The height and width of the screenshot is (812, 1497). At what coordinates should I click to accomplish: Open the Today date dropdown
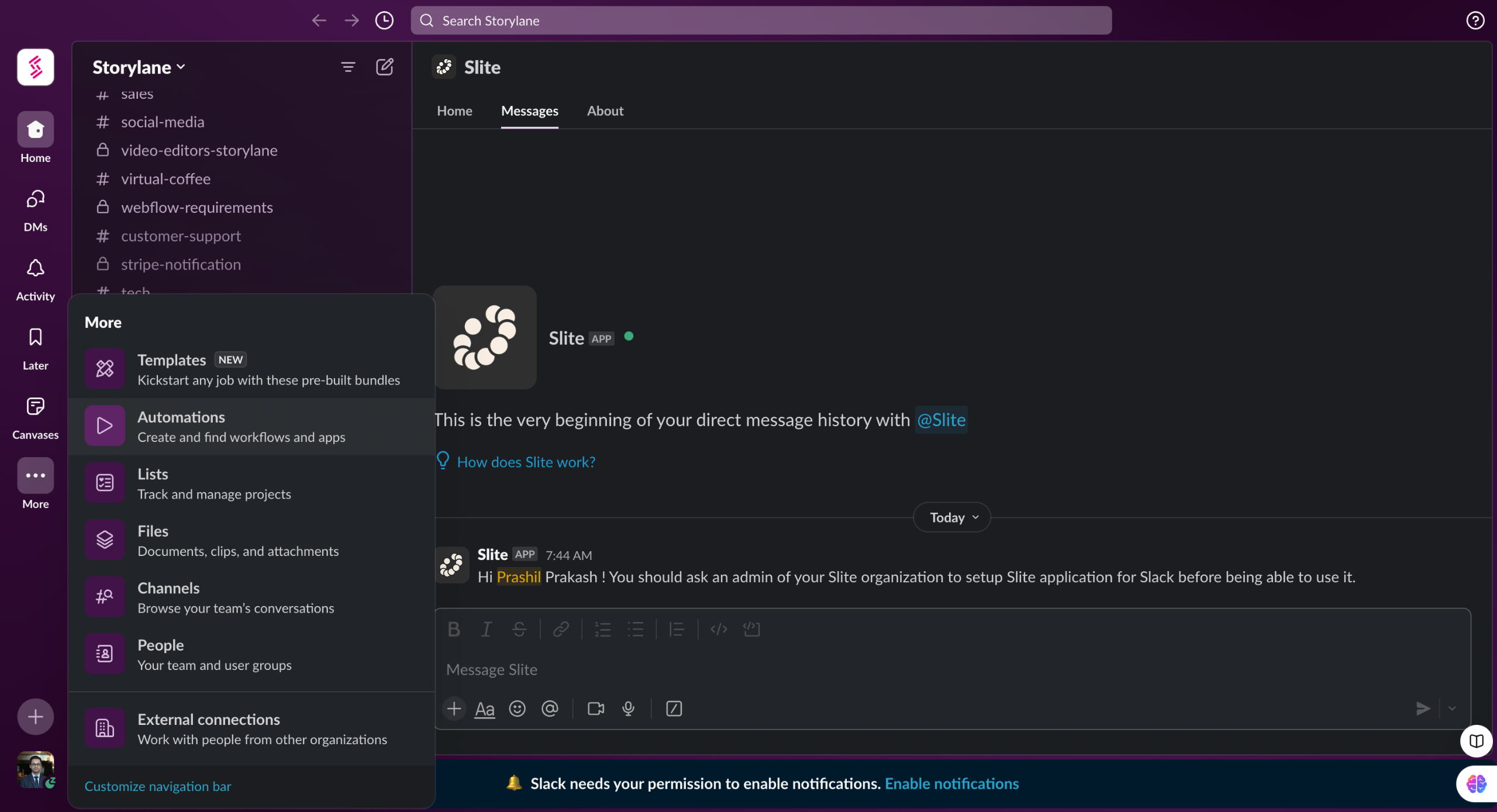(951, 517)
